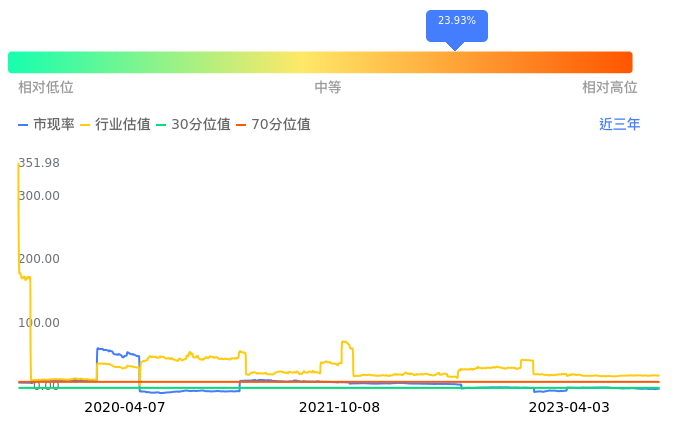Click the 2021-10-08 date on the axis
Viewport: 686px width, 442px height.
point(340,408)
